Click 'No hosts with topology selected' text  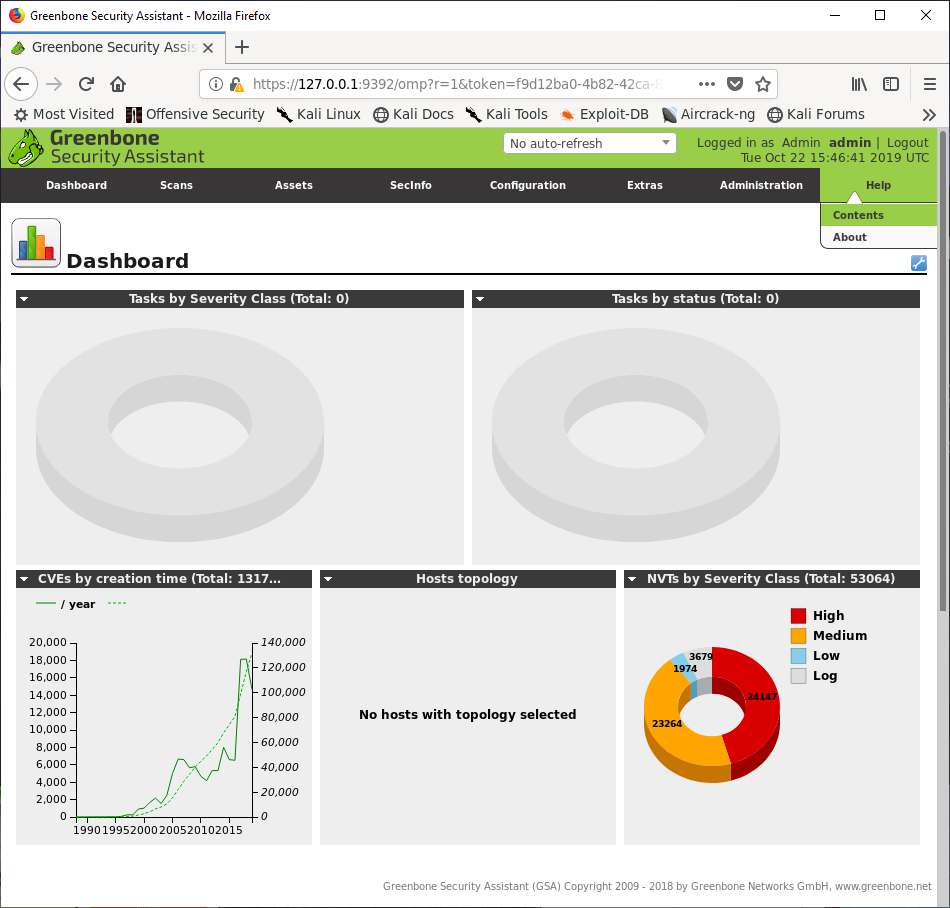(x=467, y=715)
